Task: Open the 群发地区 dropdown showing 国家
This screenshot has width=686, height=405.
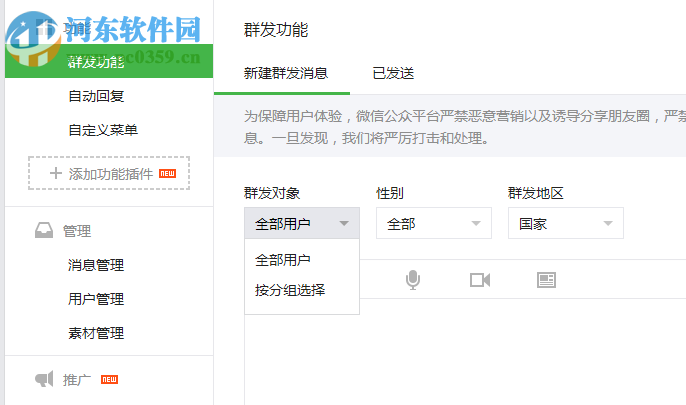Action: pos(566,223)
